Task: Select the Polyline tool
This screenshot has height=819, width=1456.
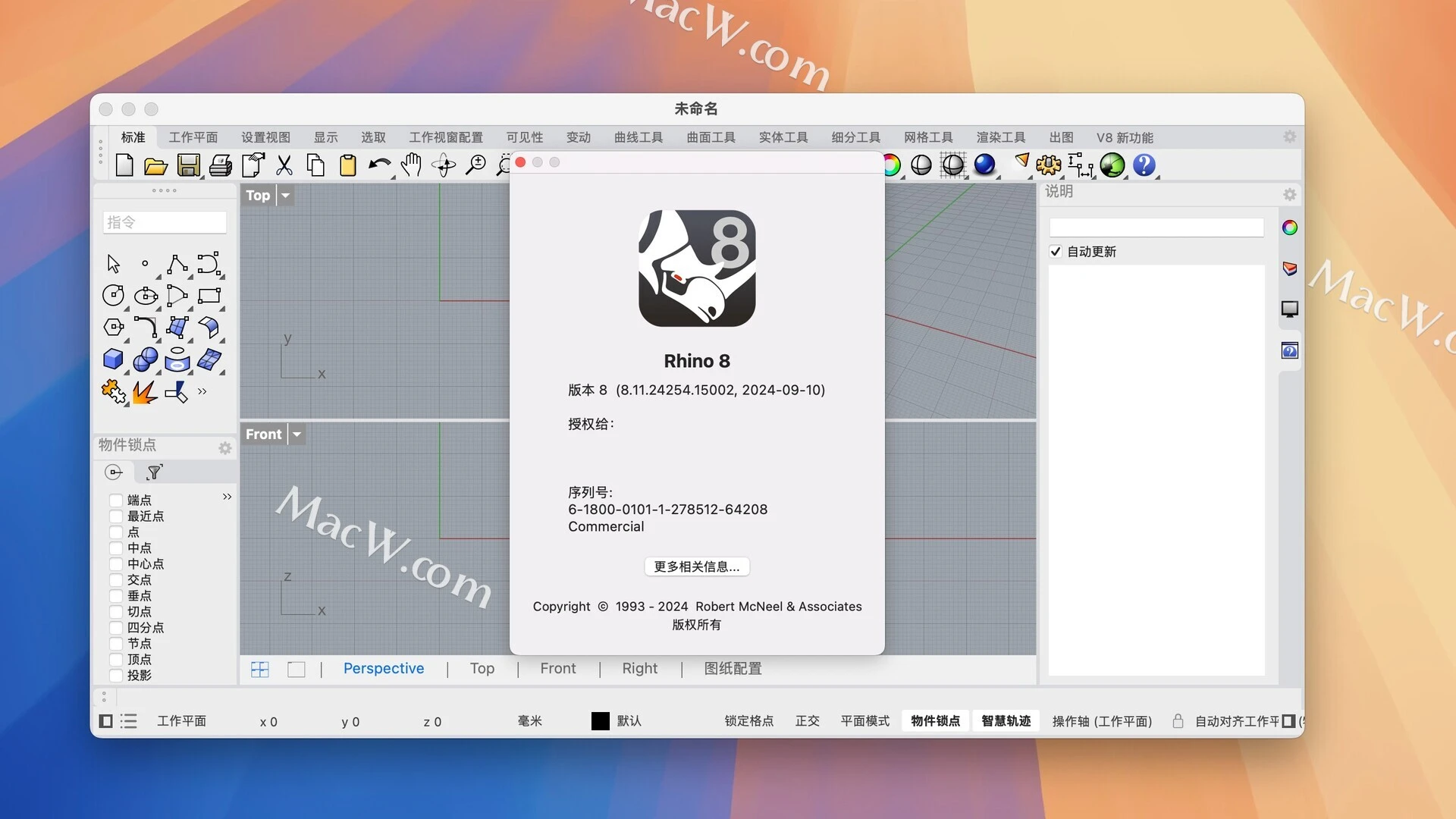Action: (177, 264)
